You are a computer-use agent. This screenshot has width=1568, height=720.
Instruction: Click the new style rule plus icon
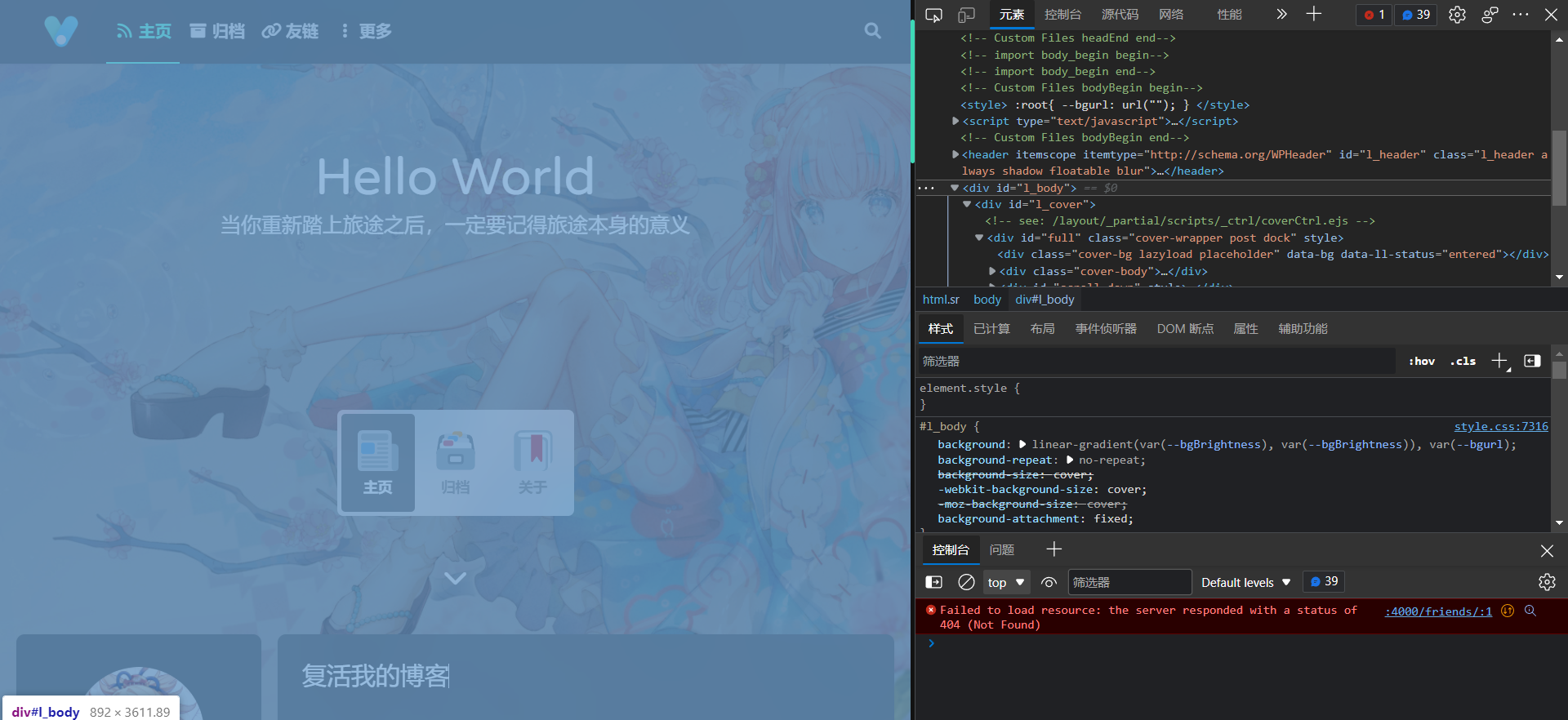[1499, 361]
